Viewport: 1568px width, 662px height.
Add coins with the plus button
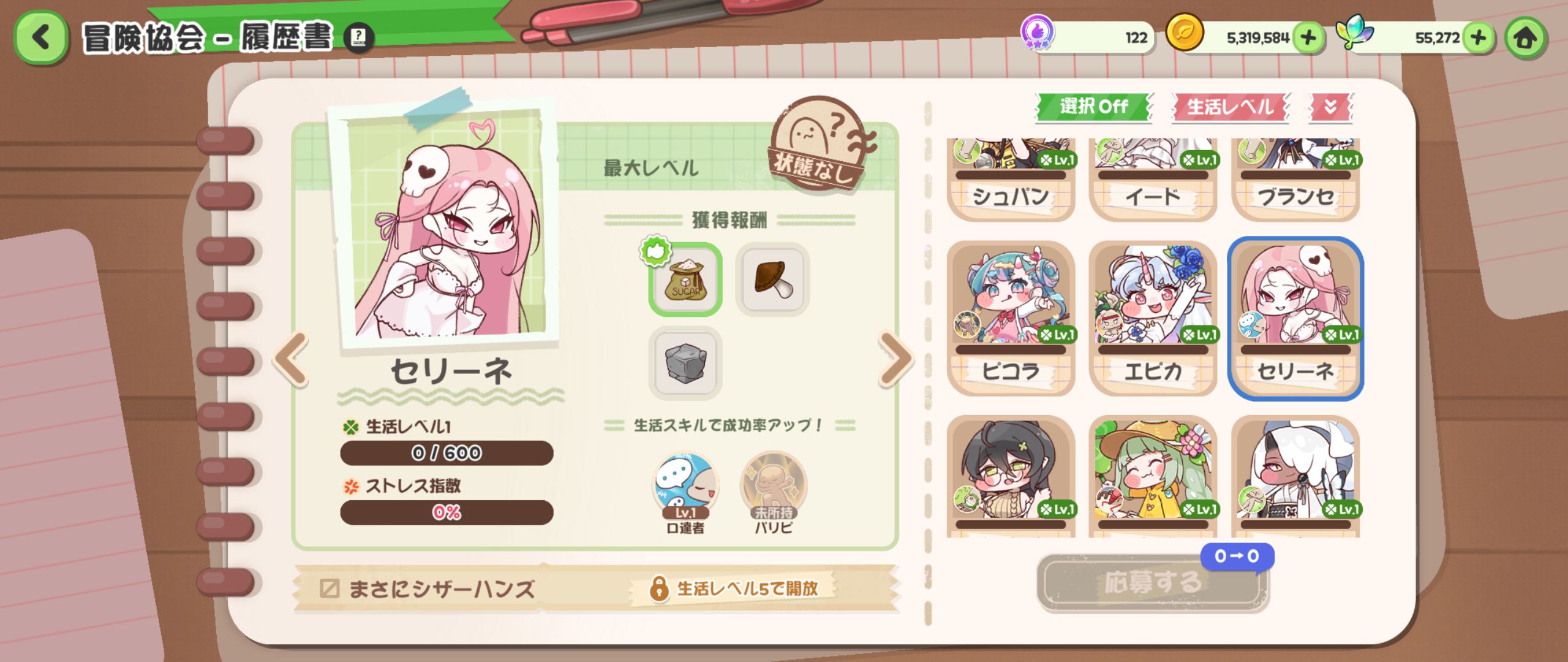point(1308,38)
